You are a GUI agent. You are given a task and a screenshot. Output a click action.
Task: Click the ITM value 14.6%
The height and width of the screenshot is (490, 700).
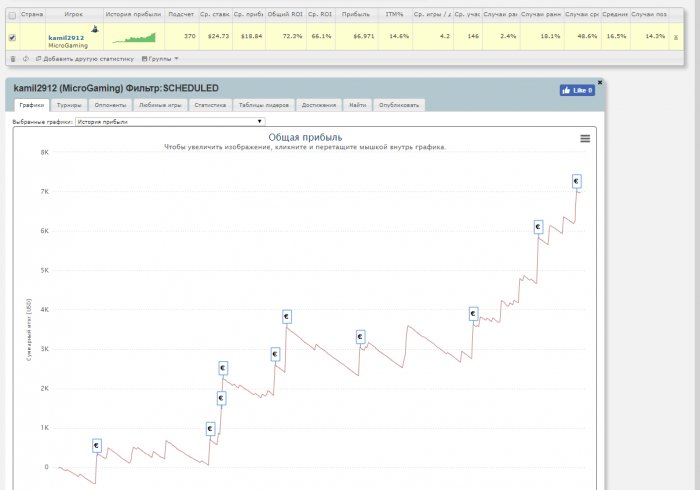[x=399, y=36]
